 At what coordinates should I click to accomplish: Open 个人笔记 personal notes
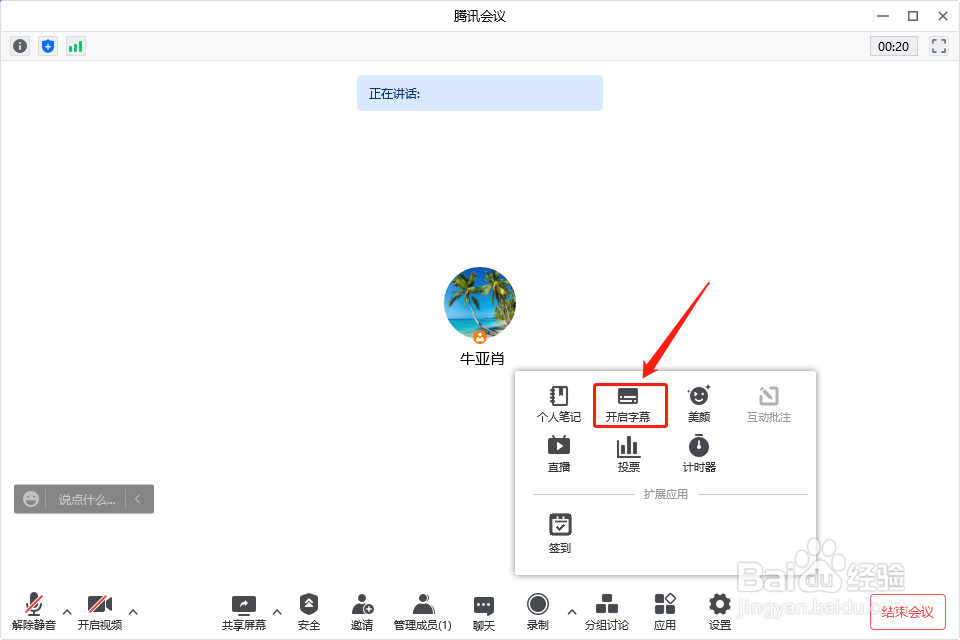pos(558,404)
